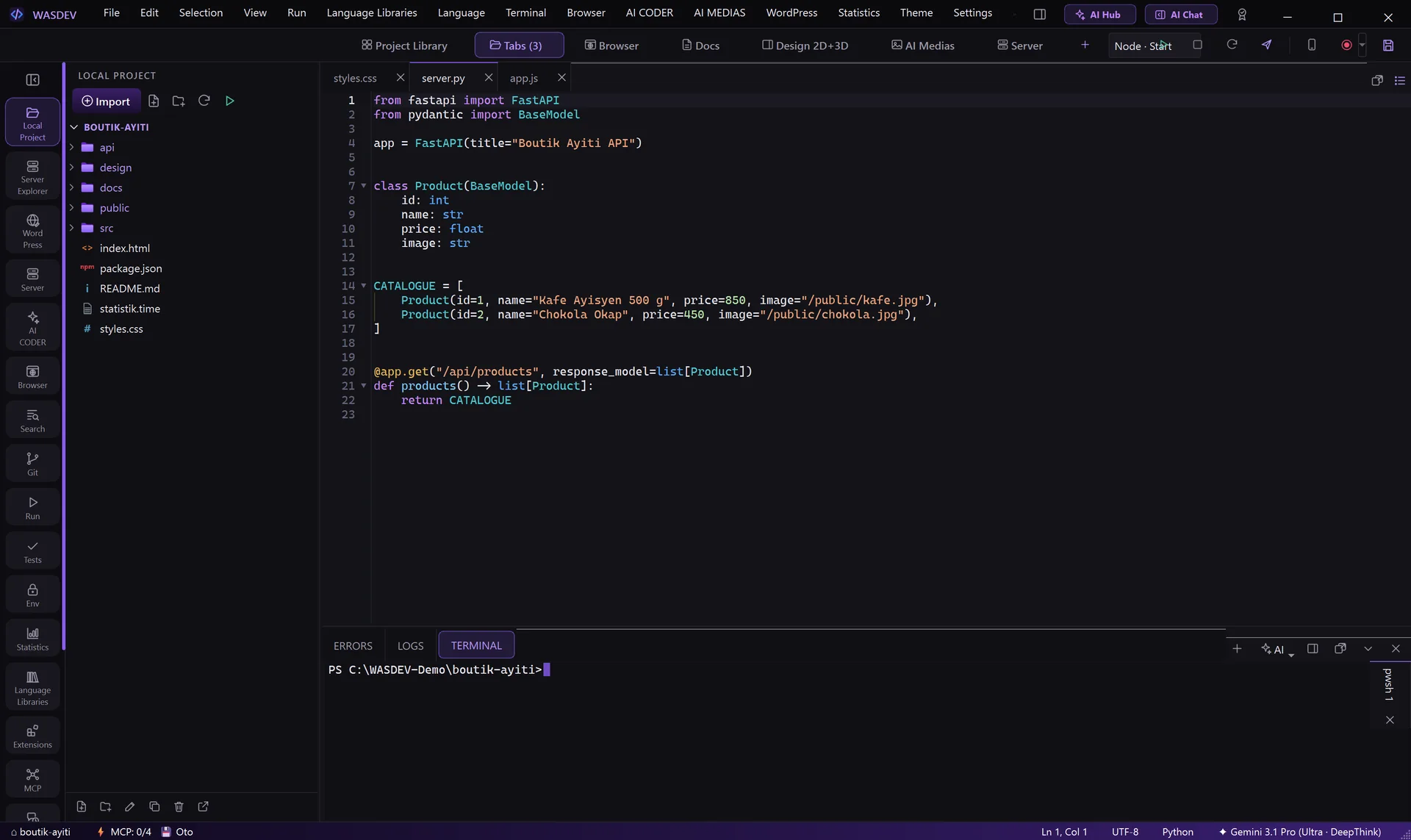The width and height of the screenshot is (1411, 840).
Task: Click the pencil rename icon below file tree
Action: coord(129,806)
